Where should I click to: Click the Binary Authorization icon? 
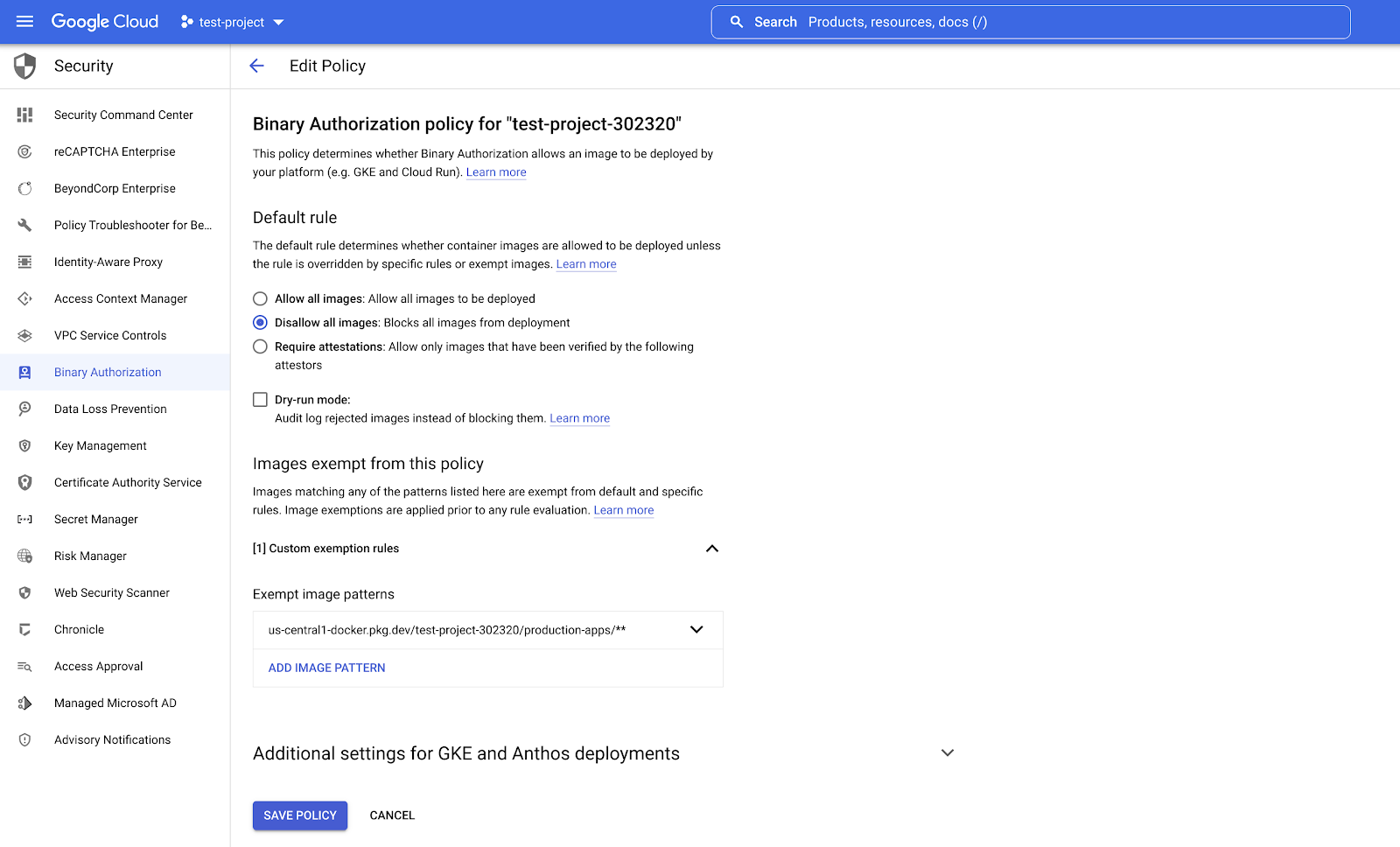tap(24, 372)
